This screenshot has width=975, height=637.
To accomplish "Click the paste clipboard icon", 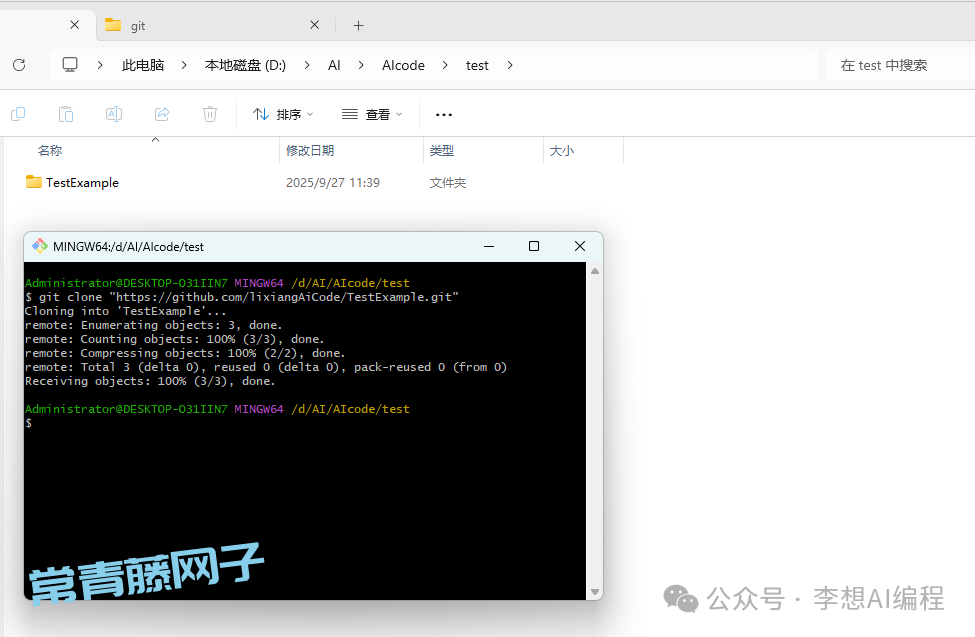I will coord(66,114).
